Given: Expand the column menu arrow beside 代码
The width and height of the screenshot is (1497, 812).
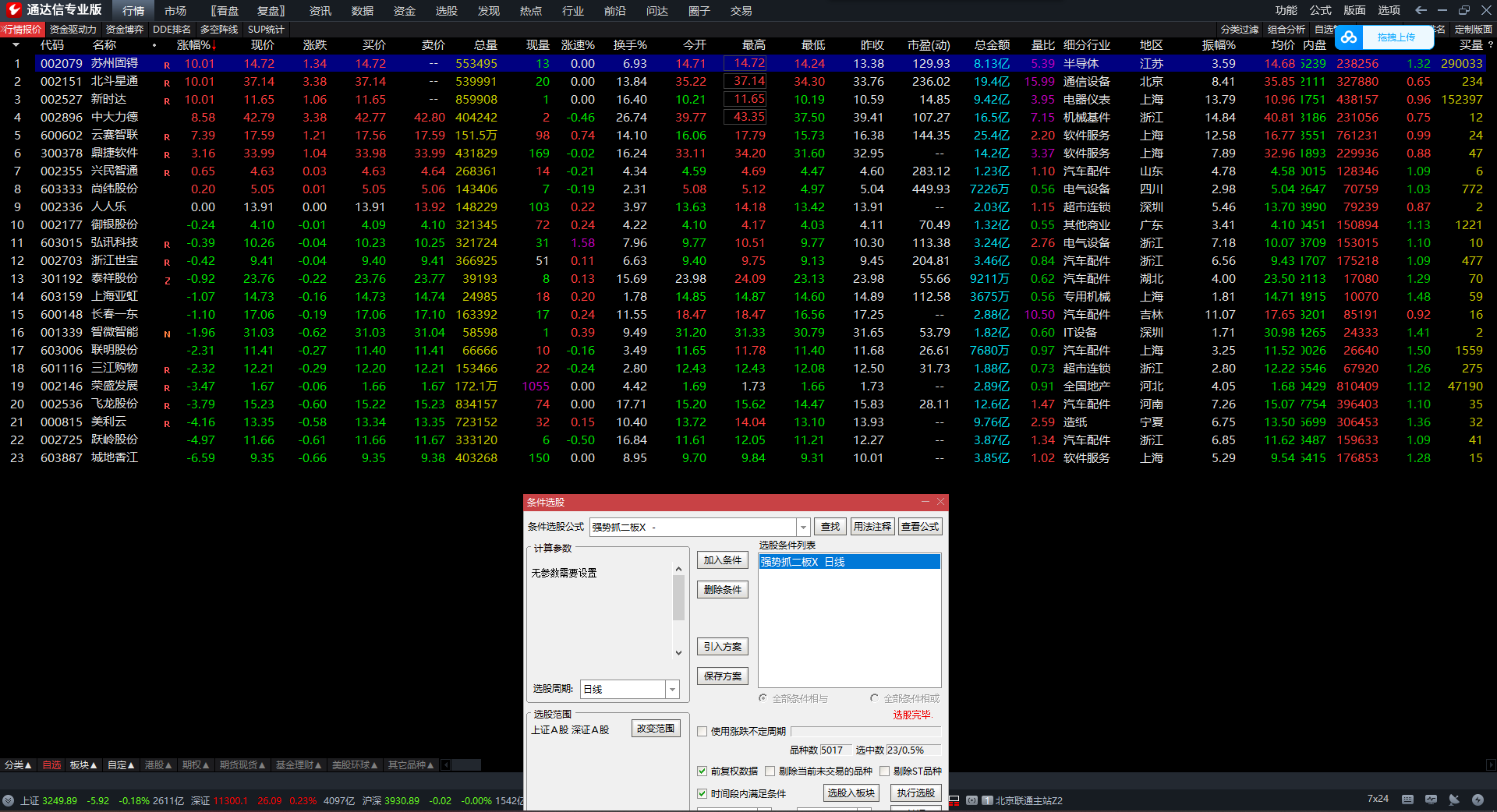Looking at the screenshot, I should point(16,45).
